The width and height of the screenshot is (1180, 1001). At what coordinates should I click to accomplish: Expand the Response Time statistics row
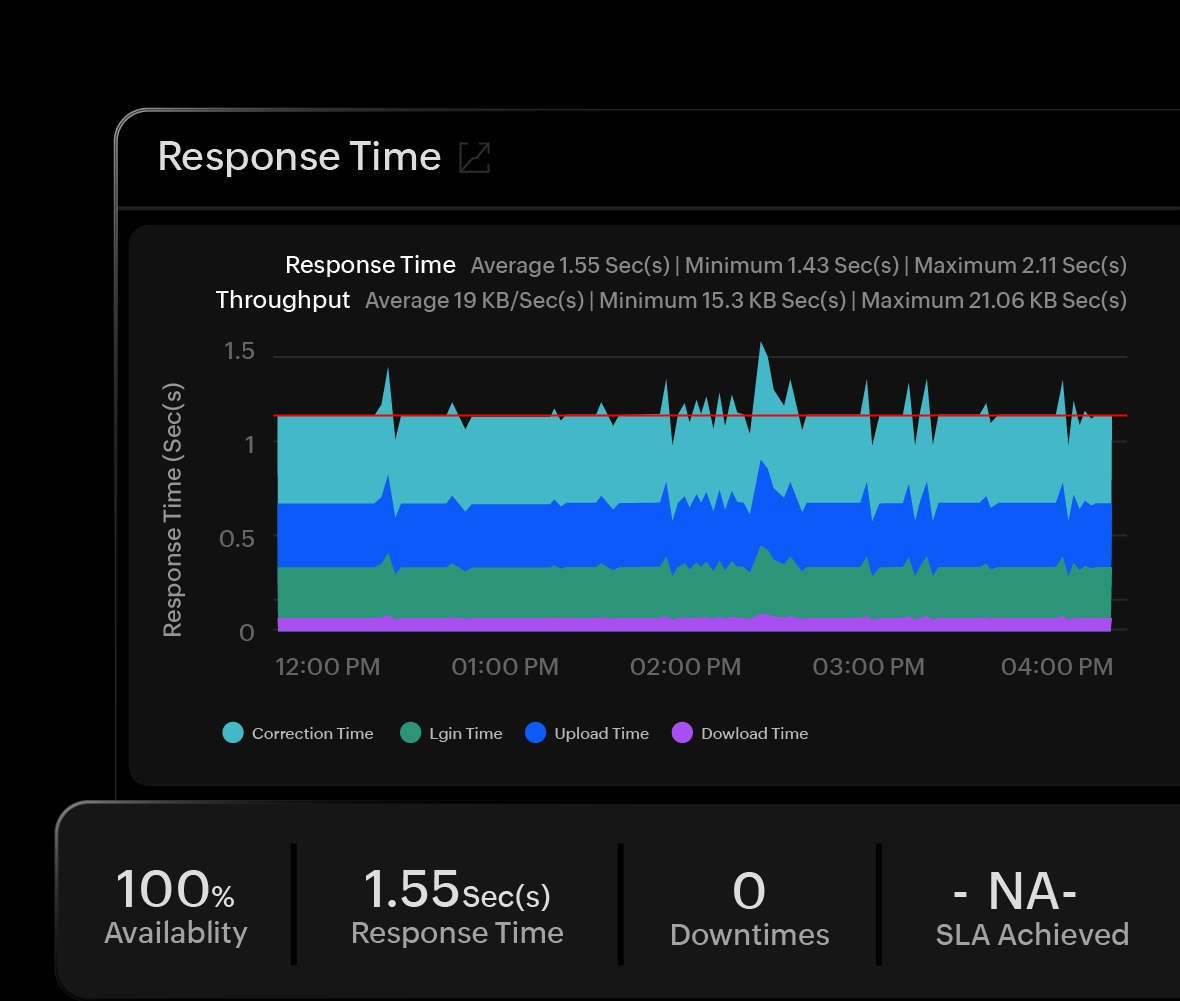371,265
